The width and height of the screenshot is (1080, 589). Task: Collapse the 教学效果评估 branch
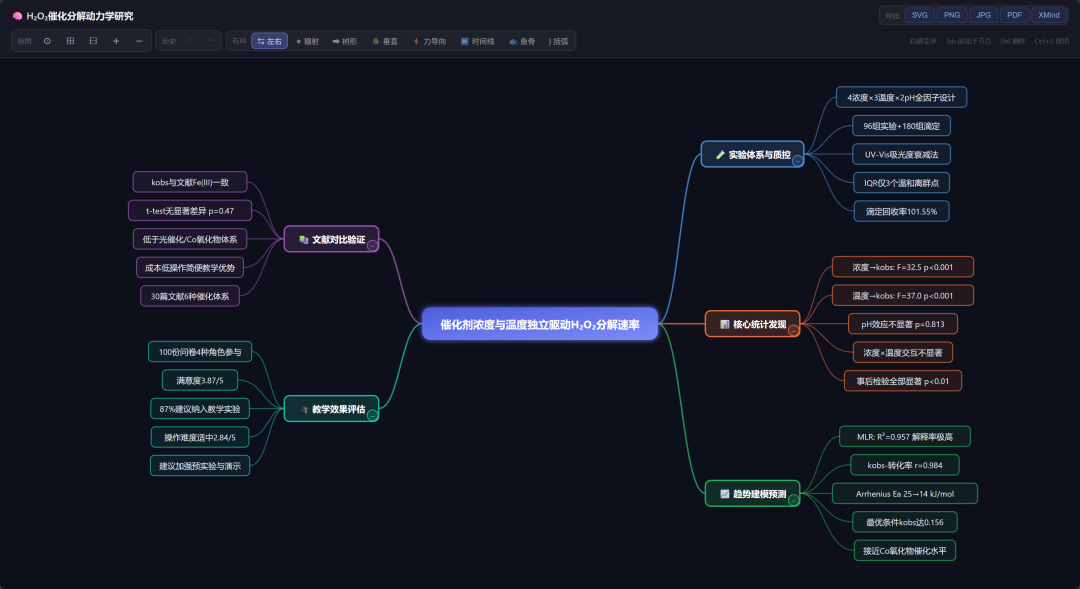tap(372, 415)
